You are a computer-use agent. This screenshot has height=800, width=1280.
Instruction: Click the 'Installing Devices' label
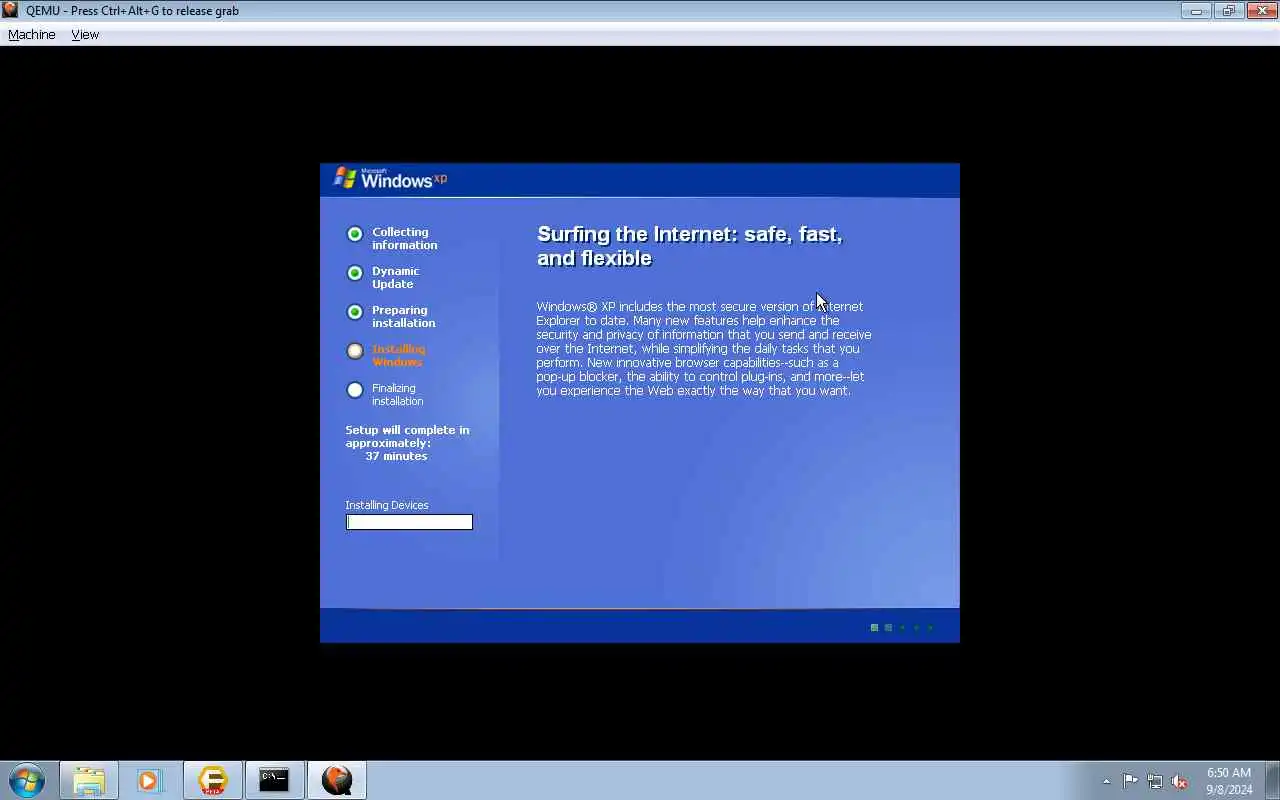pyautogui.click(x=387, y=505)
